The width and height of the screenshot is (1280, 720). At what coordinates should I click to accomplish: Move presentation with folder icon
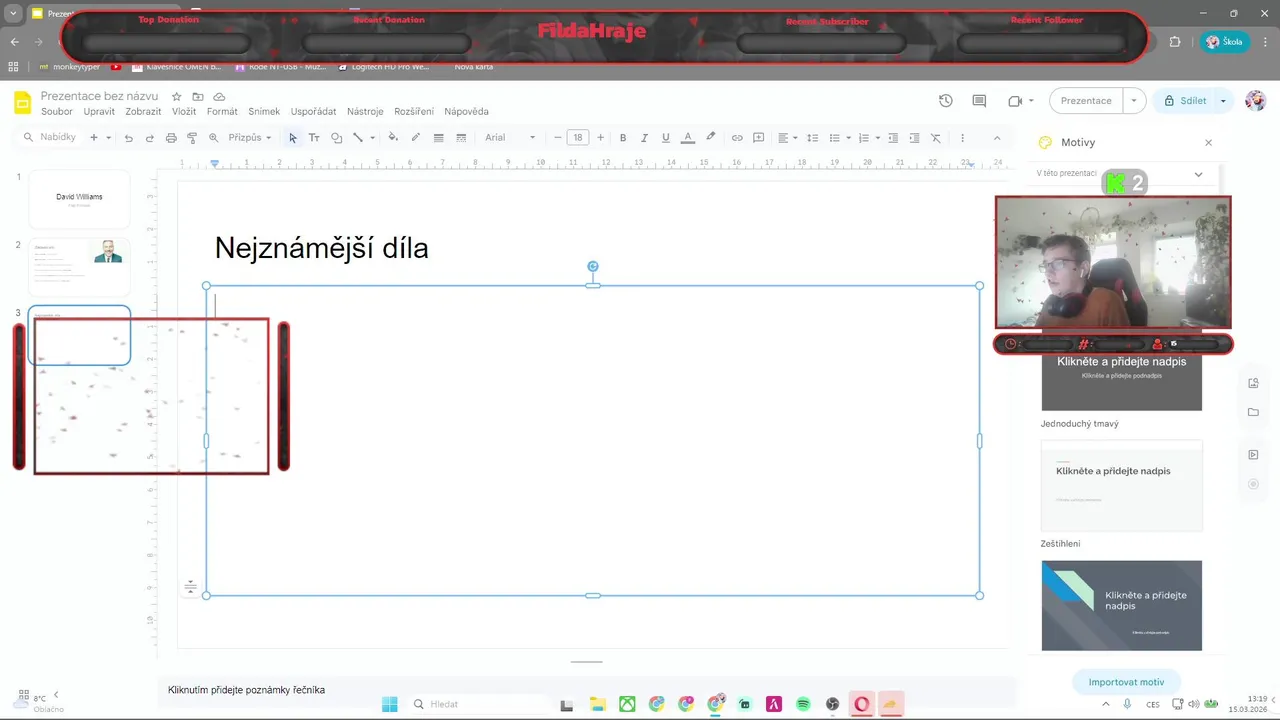coord(198,96)
